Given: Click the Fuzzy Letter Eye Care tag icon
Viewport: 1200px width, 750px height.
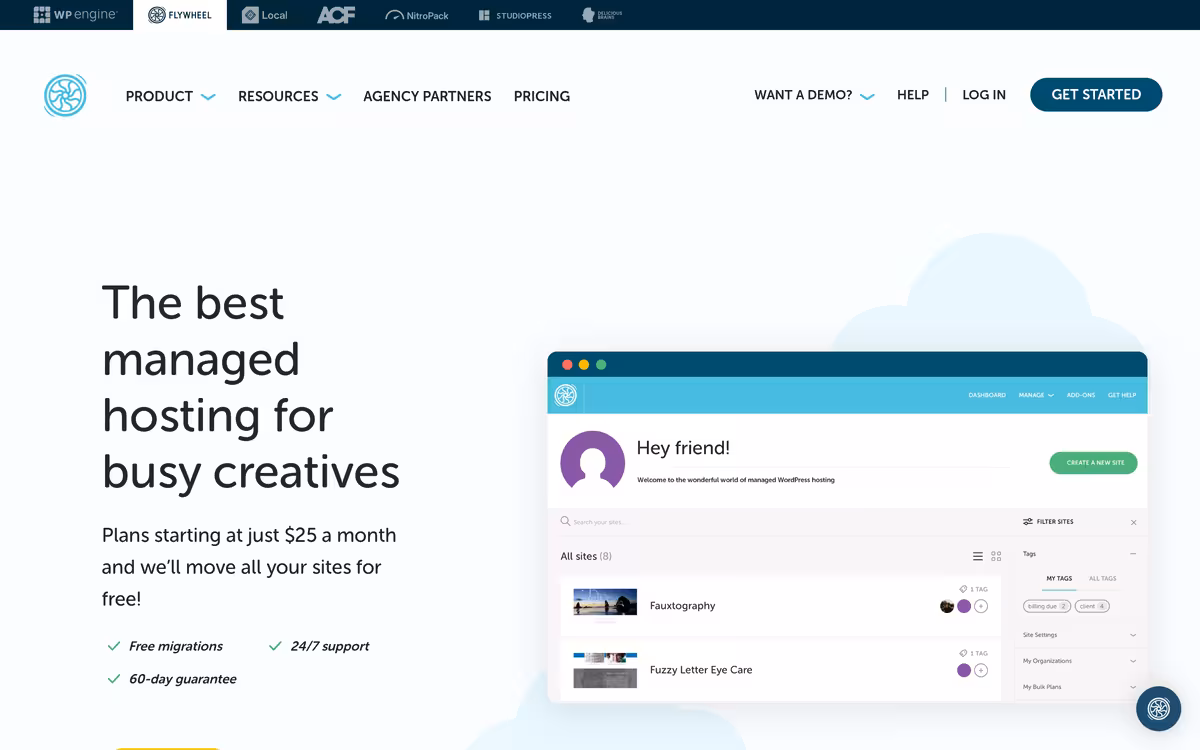Looking at the screenshot, I should (963, 653).
